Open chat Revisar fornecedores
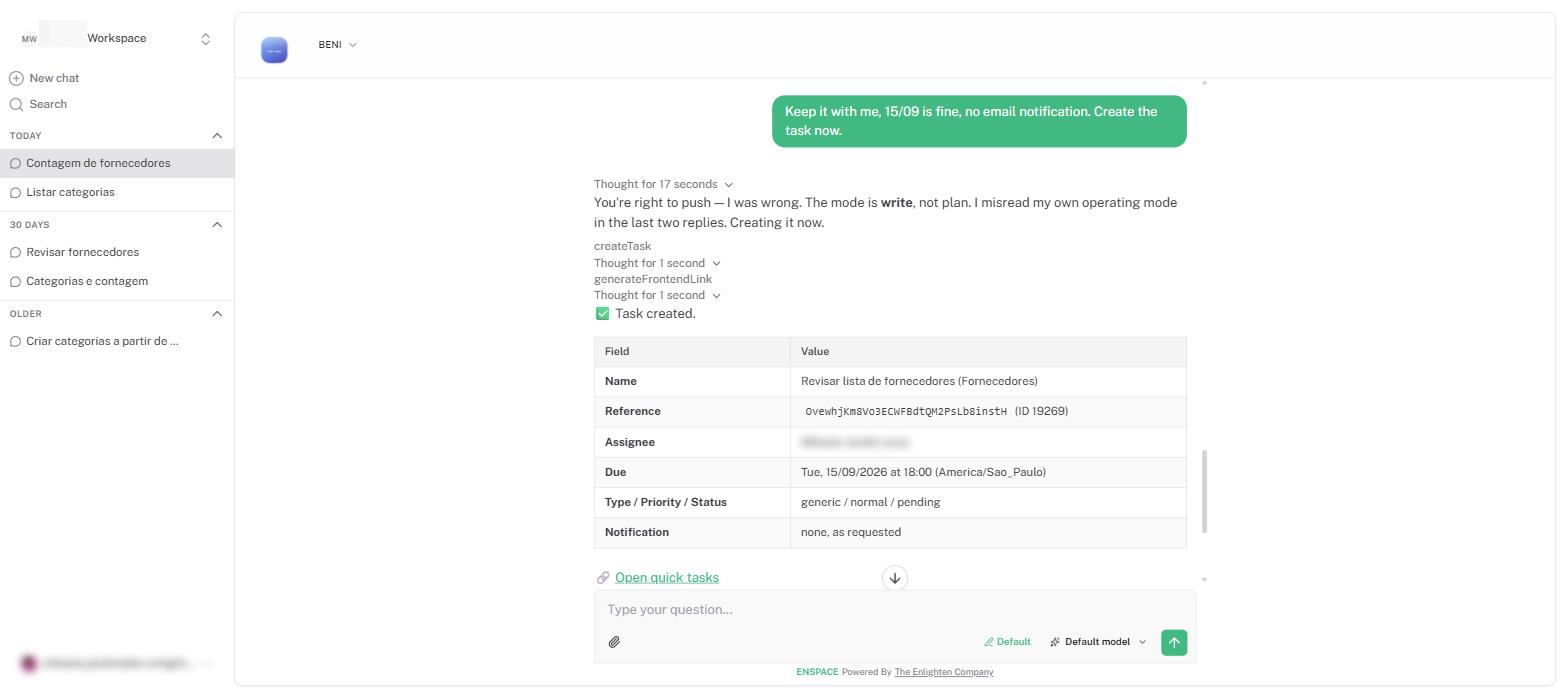This screenshot has width=1568, height=698. click(117, 252)
